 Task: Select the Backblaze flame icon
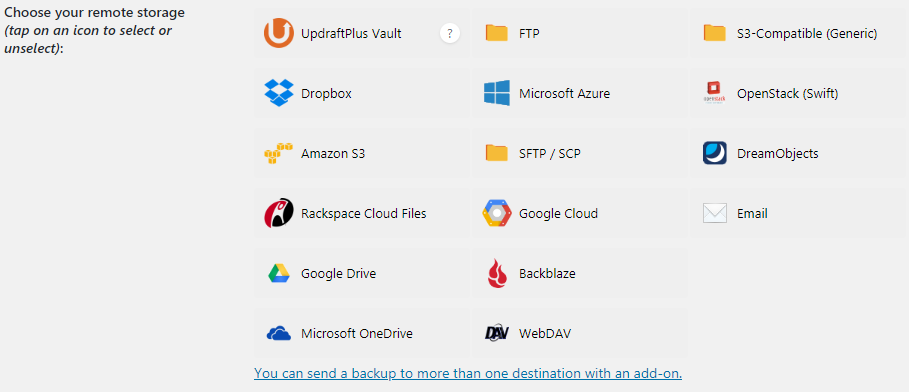coord(497,273)
